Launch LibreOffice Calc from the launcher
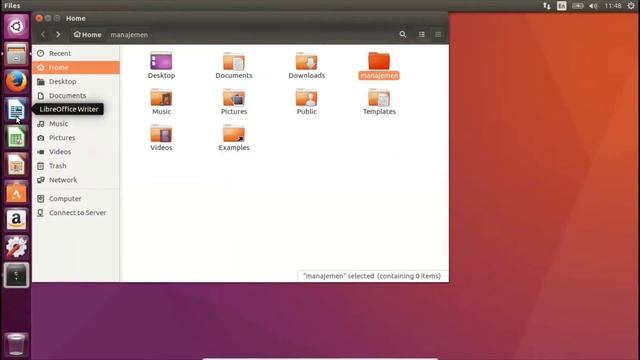Screen dimensions: 640x360 [16, 137]
